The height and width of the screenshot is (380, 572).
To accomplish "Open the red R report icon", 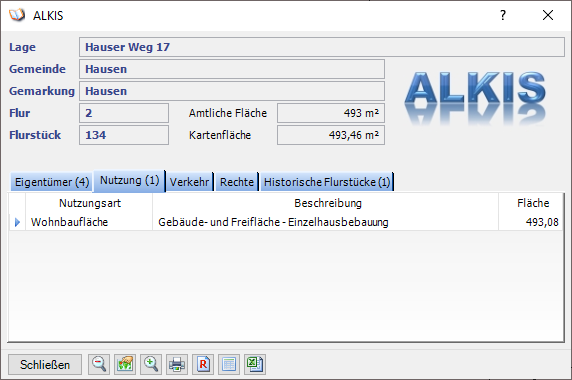I will 203,364.
